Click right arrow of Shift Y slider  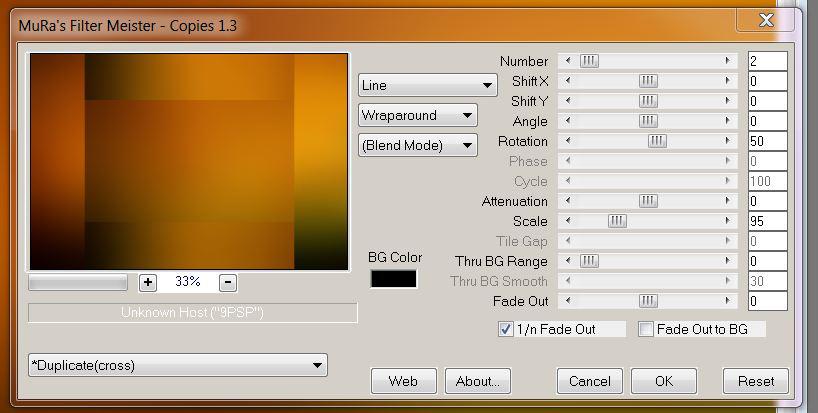click(727, 101)
